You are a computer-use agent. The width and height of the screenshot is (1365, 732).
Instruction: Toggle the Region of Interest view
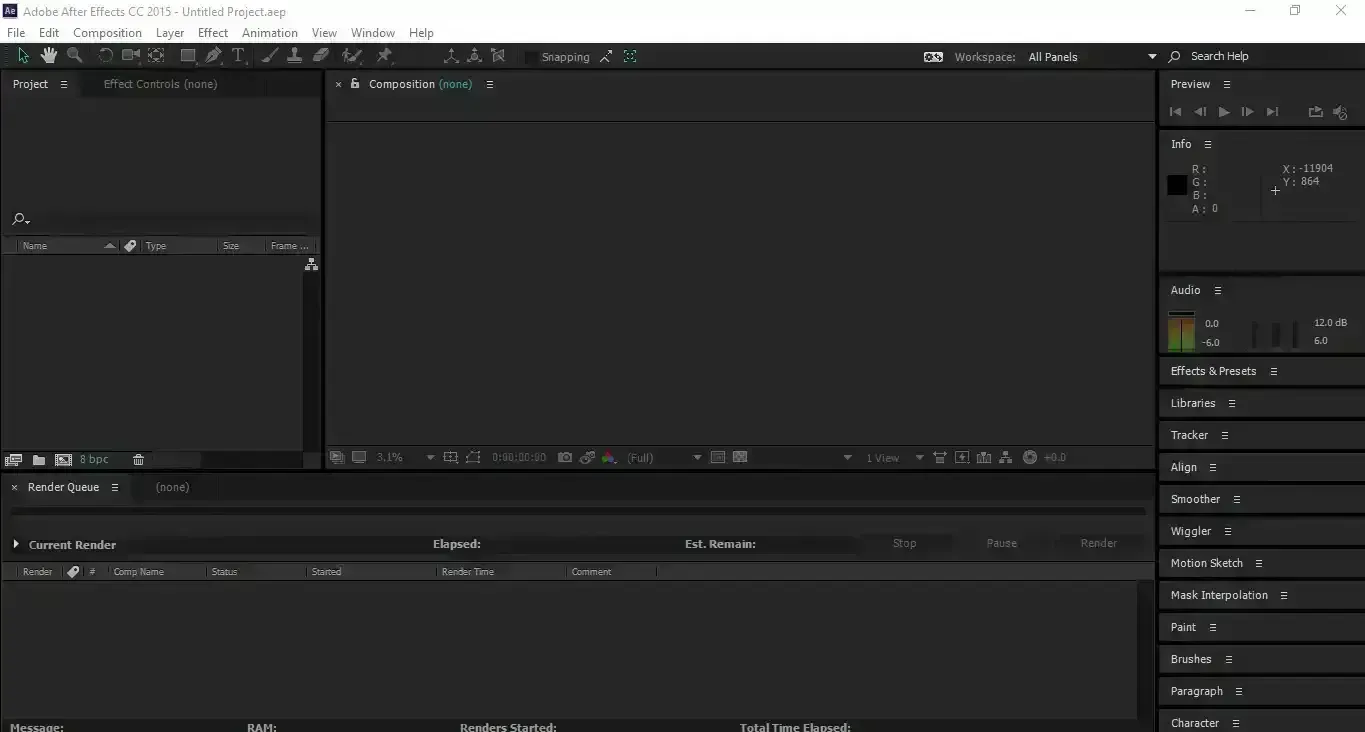click(472, 457)
